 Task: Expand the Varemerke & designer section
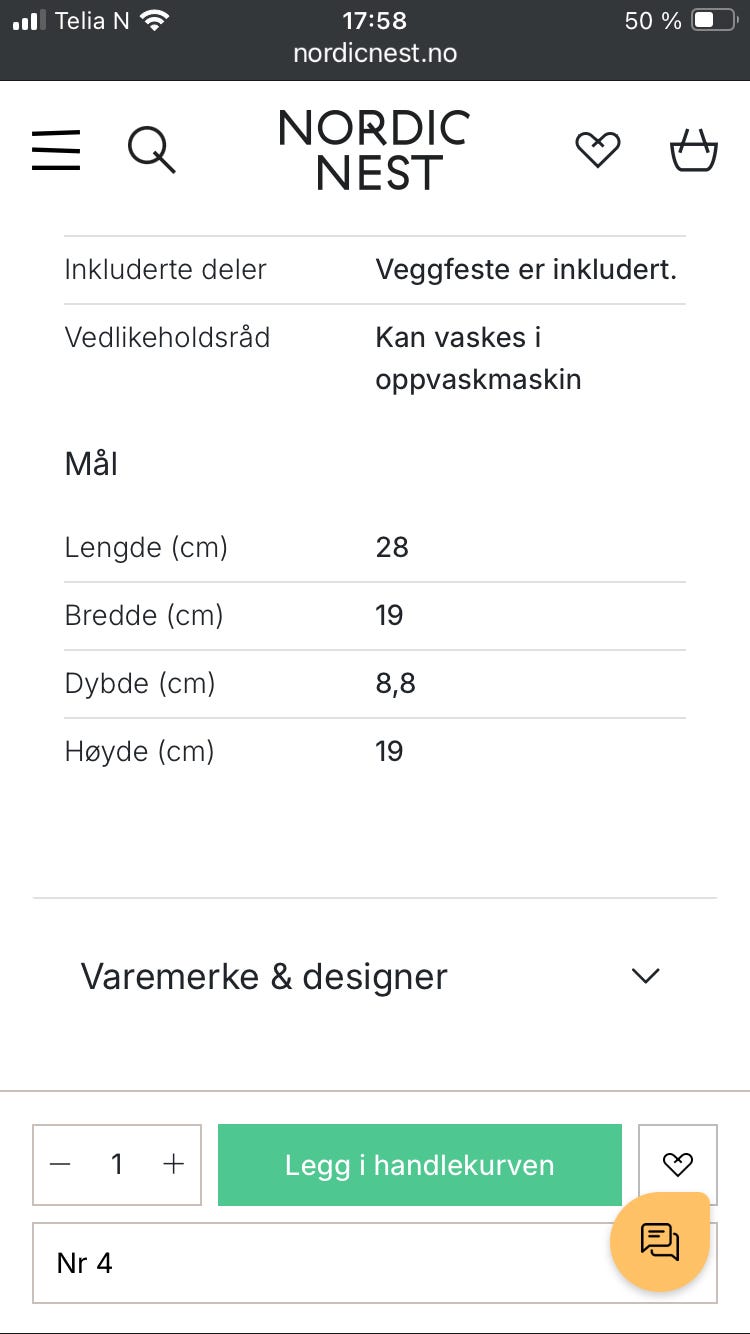264,976
